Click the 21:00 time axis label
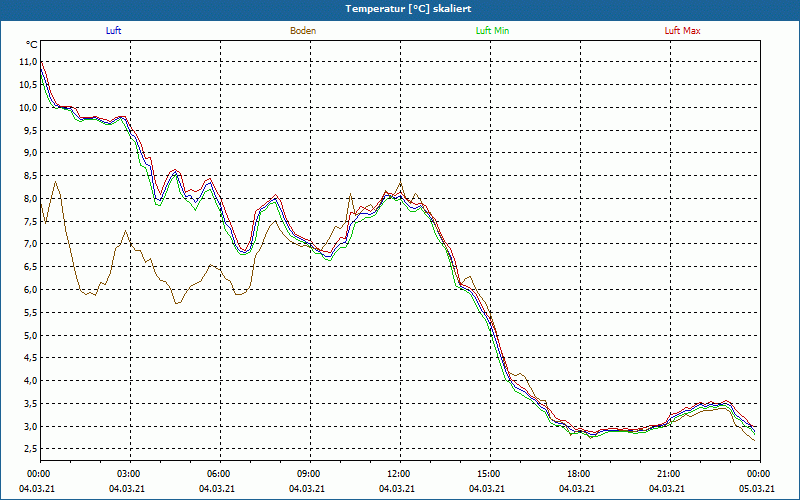The height and width of the screenshot is (500, 800). [670, 474]
